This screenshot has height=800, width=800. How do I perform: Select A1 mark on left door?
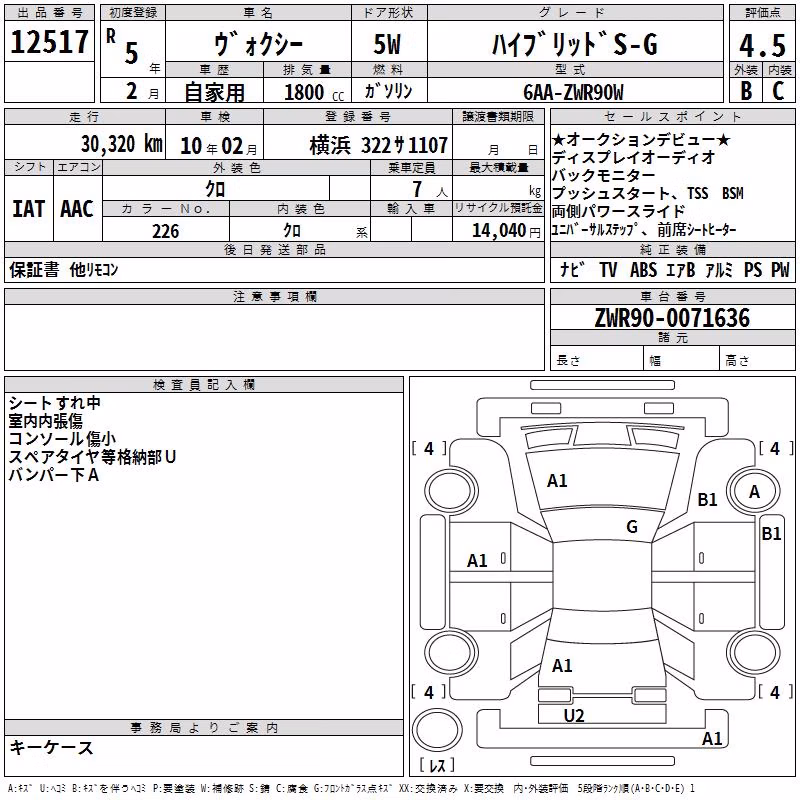477,561
